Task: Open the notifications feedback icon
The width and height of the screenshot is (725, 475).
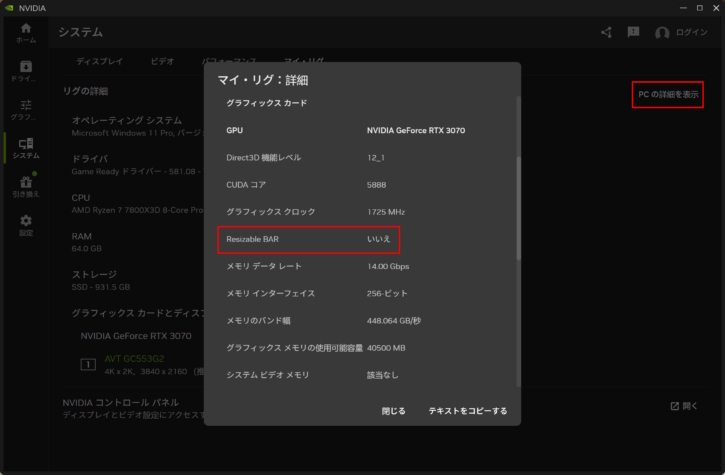Action: click(x=633, y=33)
